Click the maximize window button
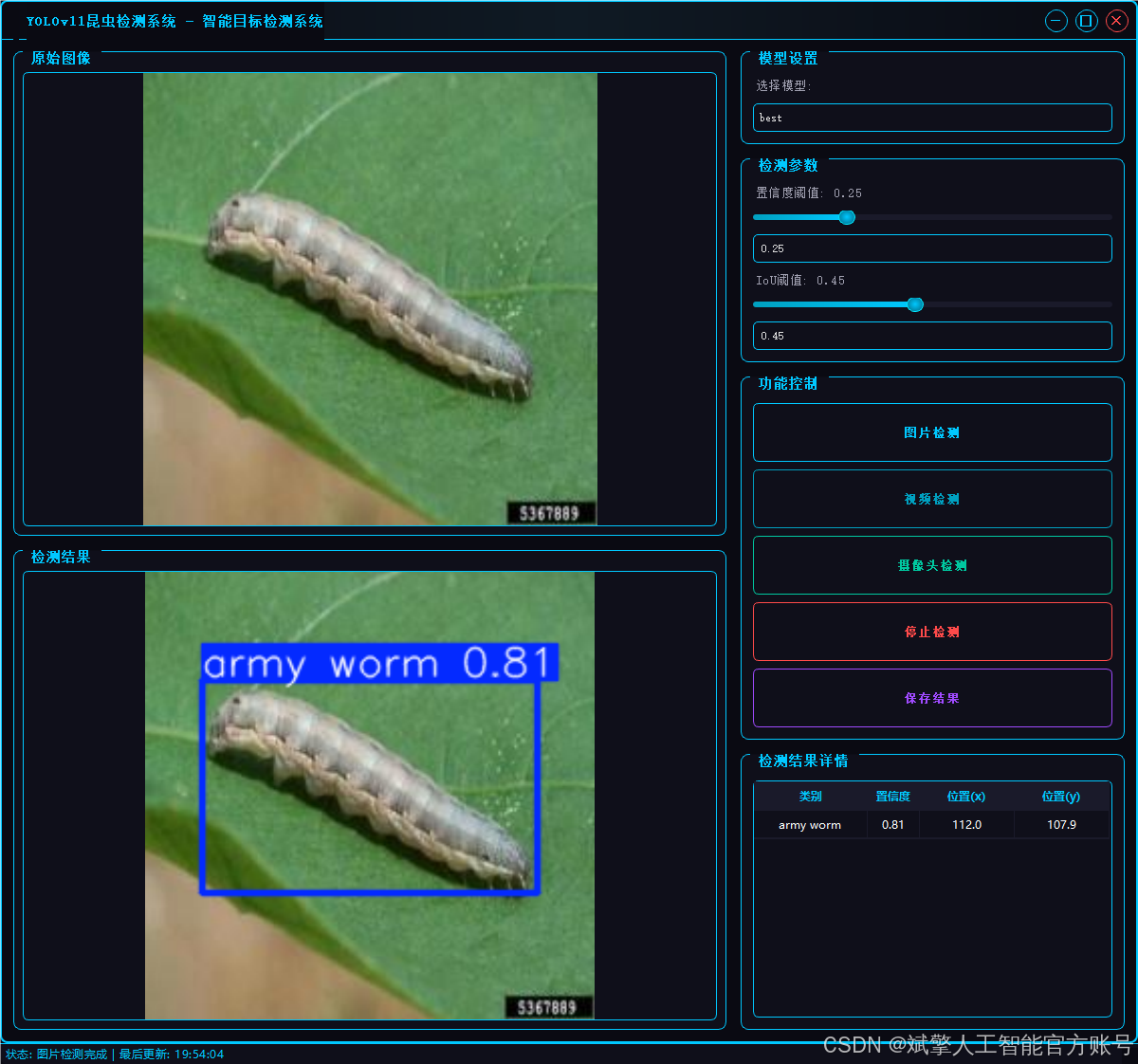Image resolution: width=1138 pixels, height=1064 pixels. [x=1086, y=20]
